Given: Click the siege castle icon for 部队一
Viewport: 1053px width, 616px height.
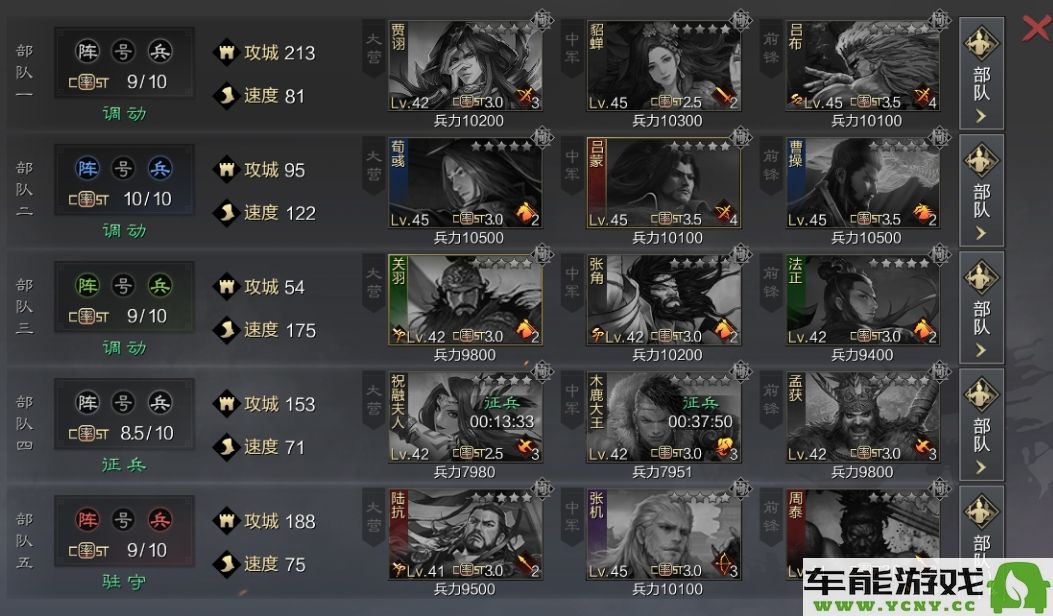Looking at the screenshot, I should [226, 52].
